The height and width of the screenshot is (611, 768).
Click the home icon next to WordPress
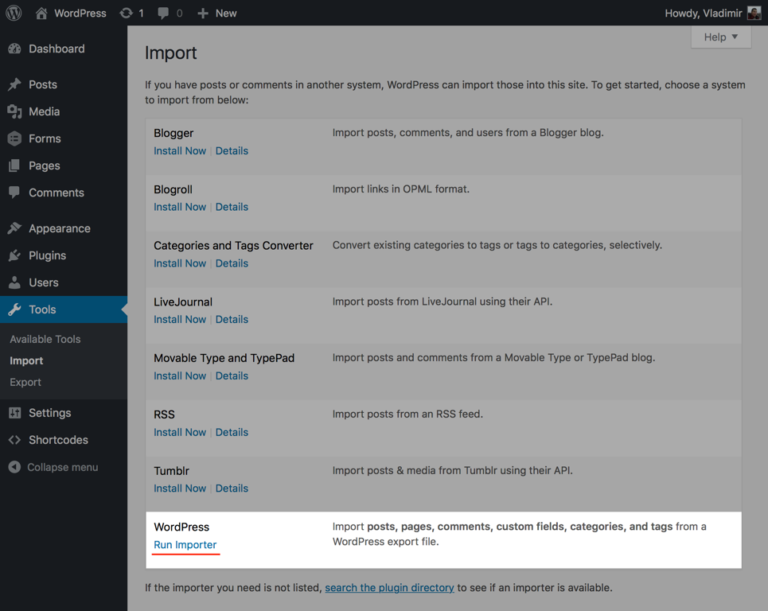(42, 13)
